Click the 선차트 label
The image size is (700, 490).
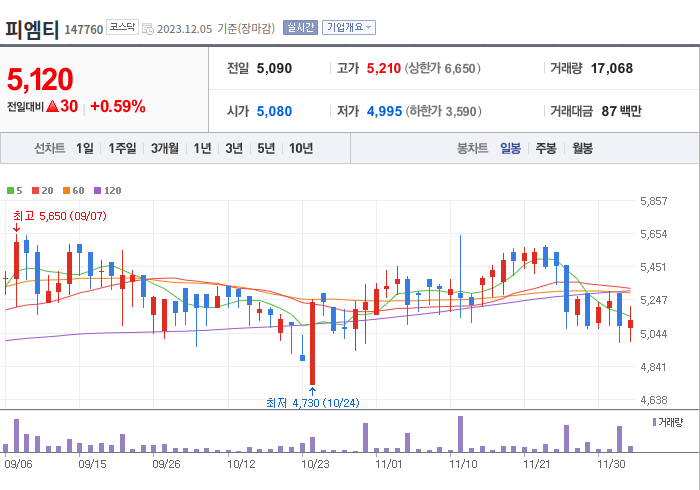tap(50, 148)
